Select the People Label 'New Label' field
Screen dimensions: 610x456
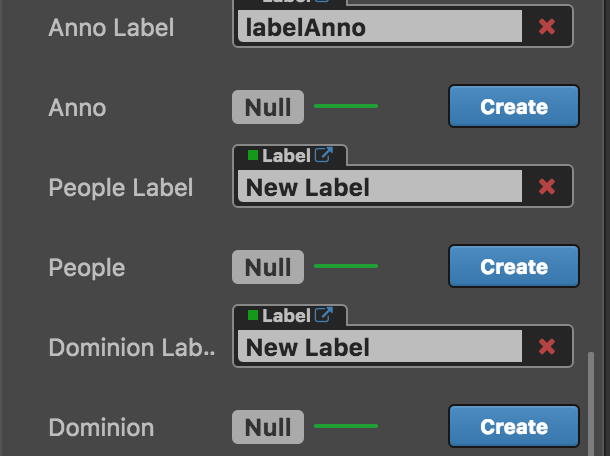point(380,187)
